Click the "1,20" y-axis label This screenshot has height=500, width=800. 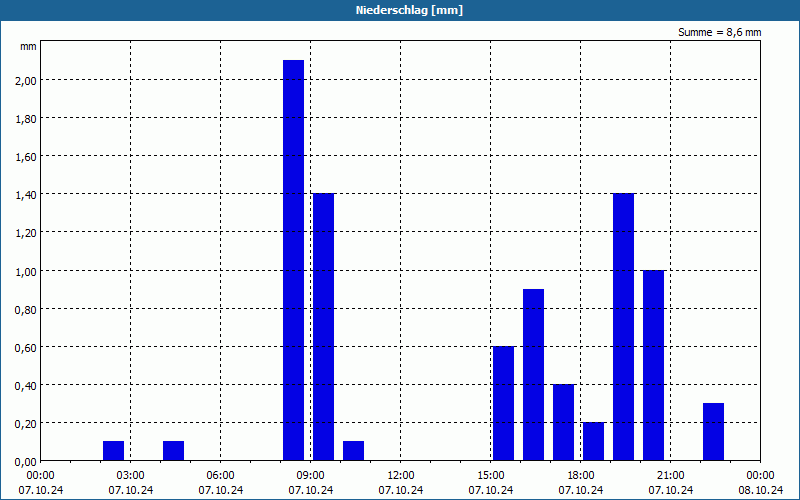26,233
